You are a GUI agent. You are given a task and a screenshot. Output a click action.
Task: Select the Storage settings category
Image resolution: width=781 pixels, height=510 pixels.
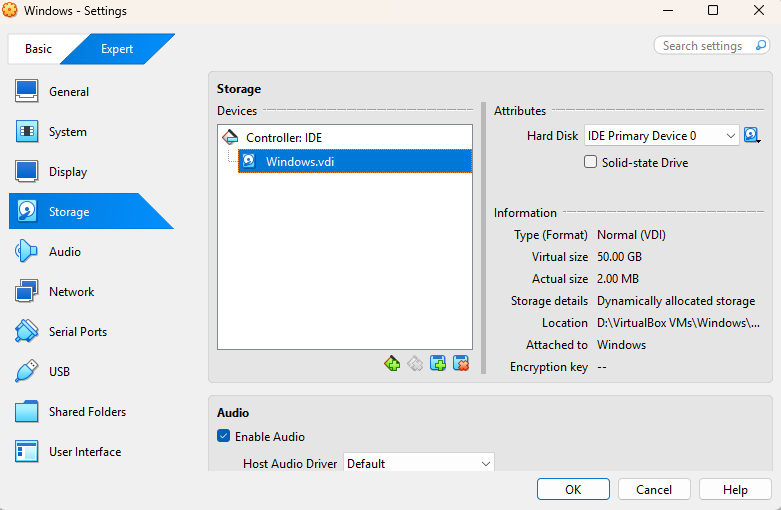[x=91, y=211]
